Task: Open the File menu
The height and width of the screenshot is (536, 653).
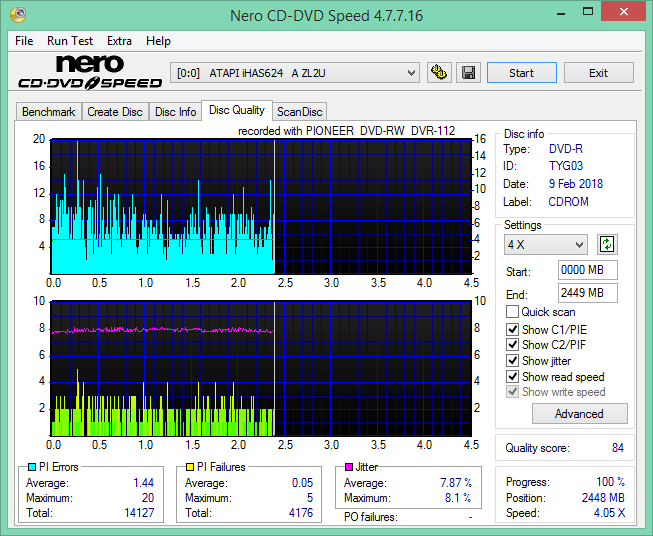Action: 24,41
